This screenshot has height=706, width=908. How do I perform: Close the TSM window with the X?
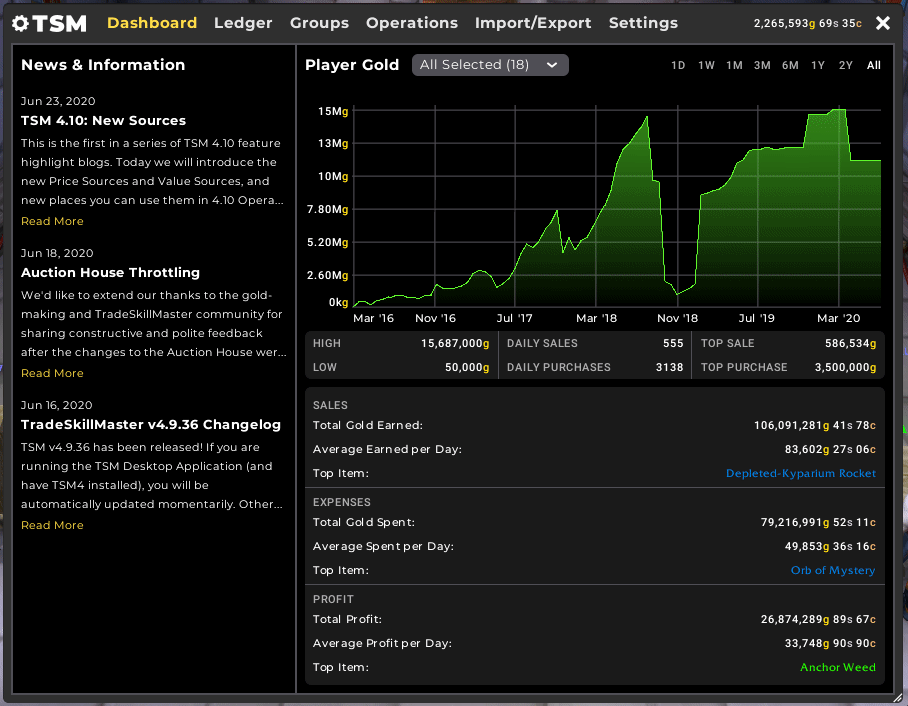point(883,23)
